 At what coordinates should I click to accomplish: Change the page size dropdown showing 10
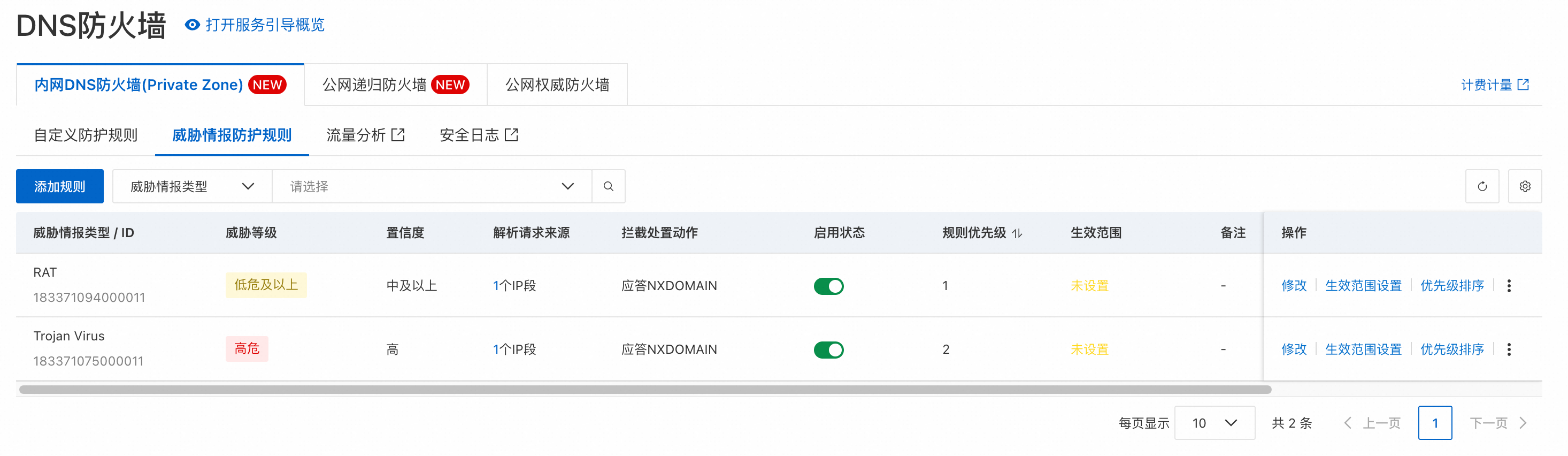tap(1215, 422)
